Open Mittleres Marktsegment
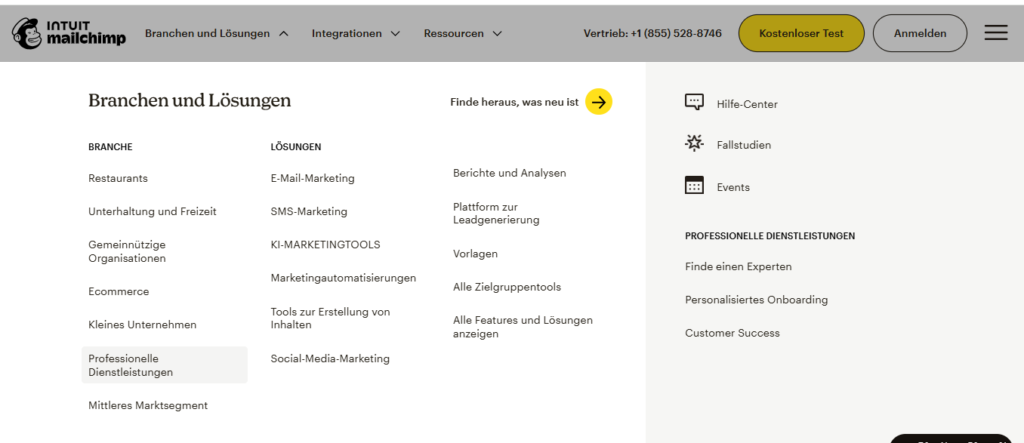 pyautogui.click(x=148, y=406)
